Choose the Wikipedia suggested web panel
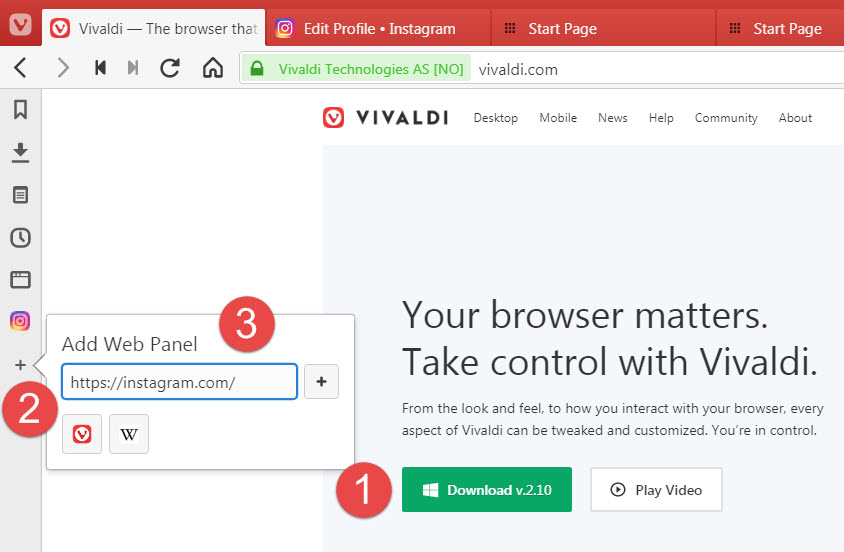The width and height of the screenshot is (844, 552). [x=129, y=434]
